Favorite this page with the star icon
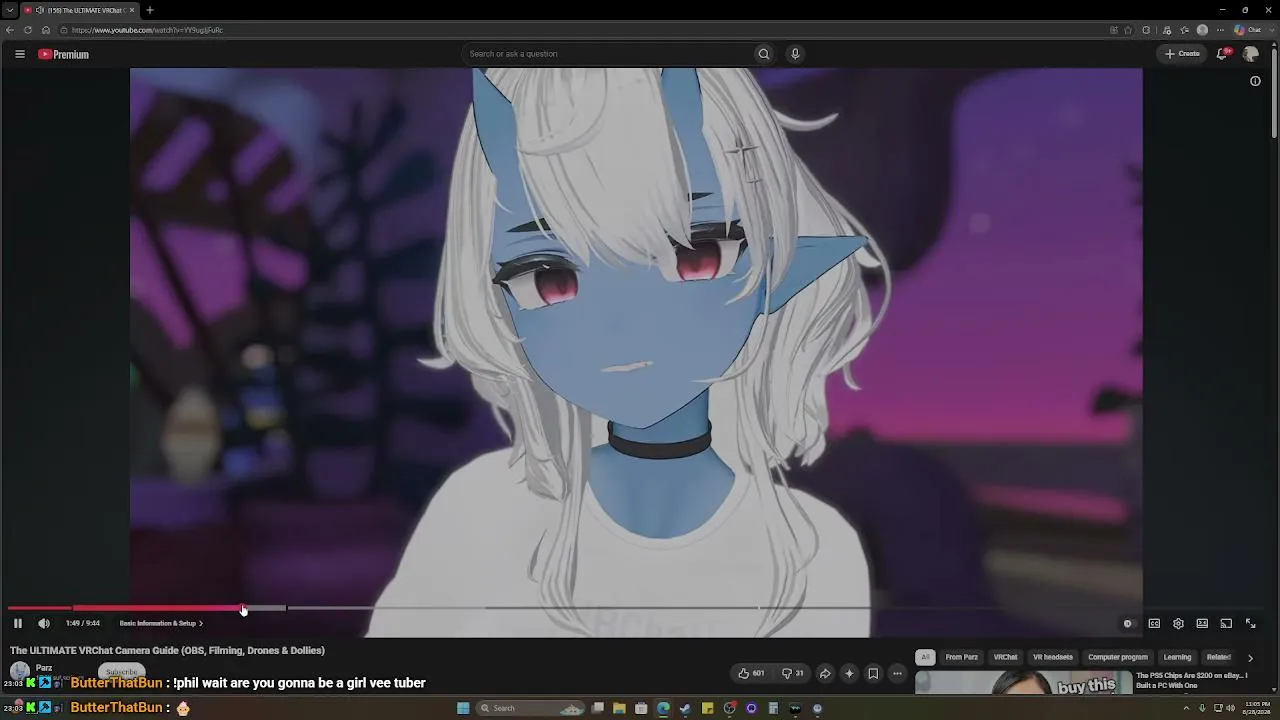This screenshot has width=1280, height=720. tap(1129, 30)
